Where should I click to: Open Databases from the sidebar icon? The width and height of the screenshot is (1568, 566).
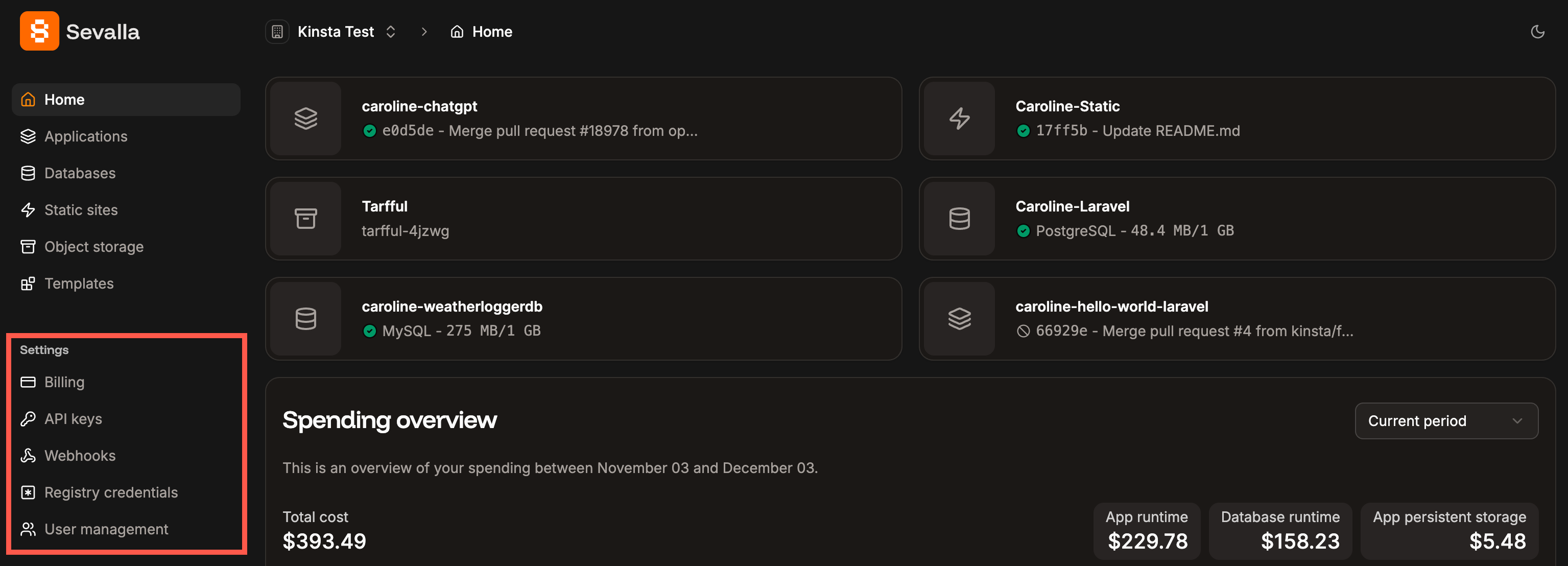pos(28,173)
